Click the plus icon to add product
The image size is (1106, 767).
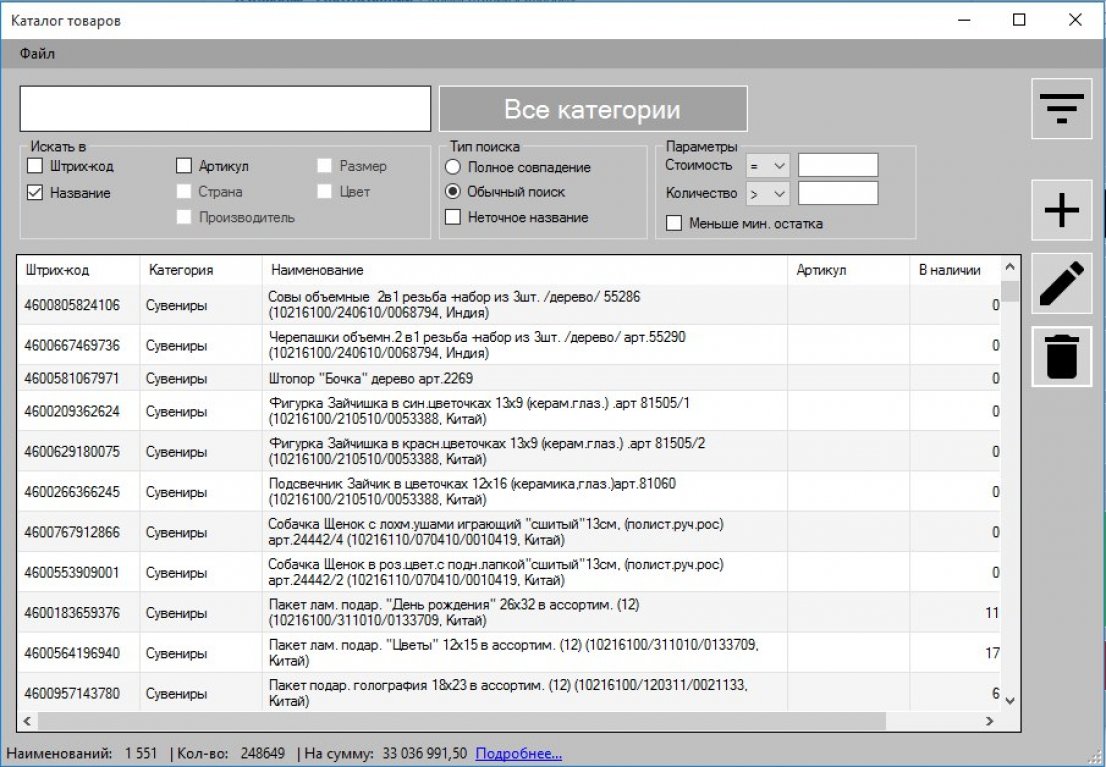coord(1061,210)
